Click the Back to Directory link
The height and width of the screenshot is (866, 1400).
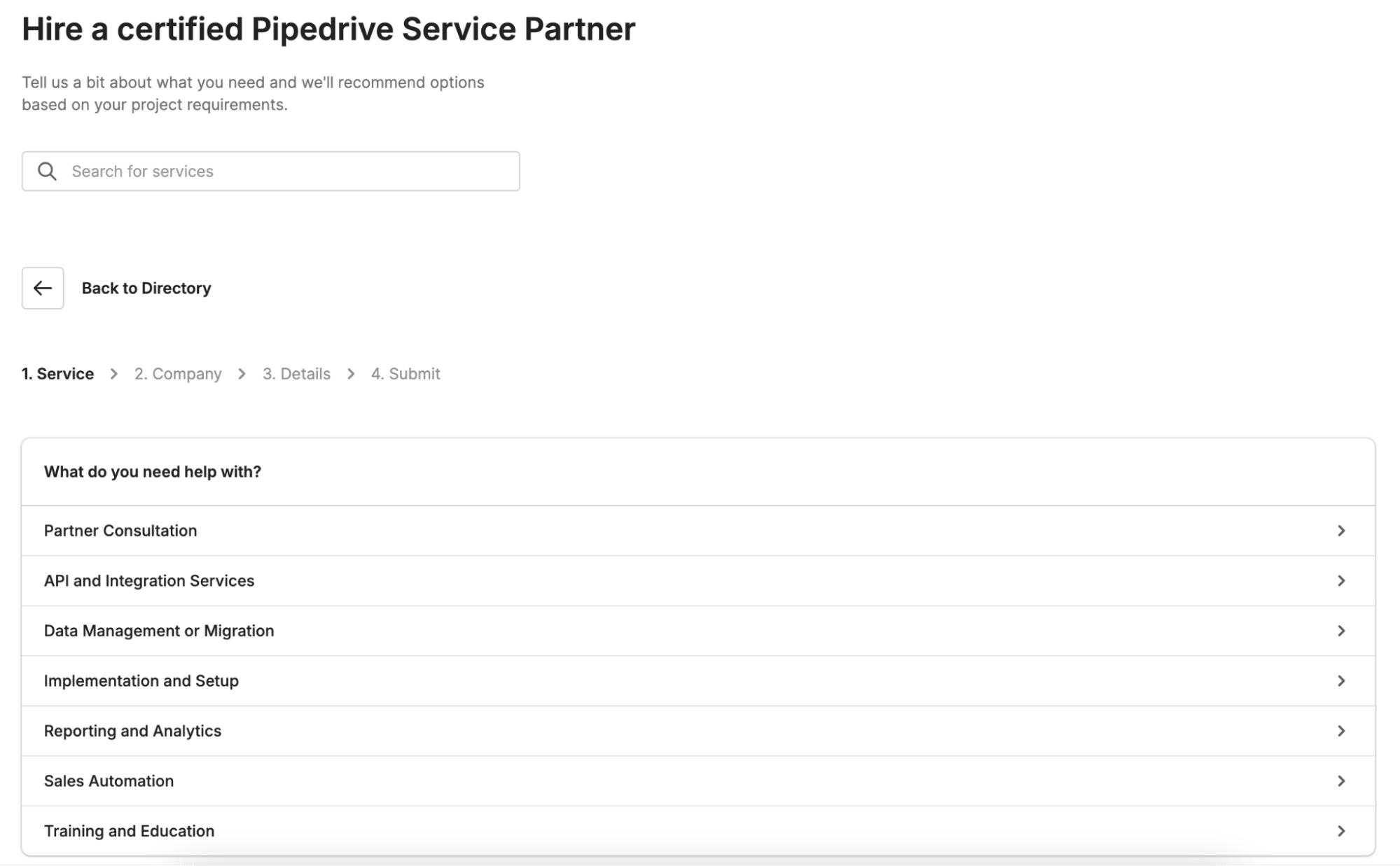146,287
